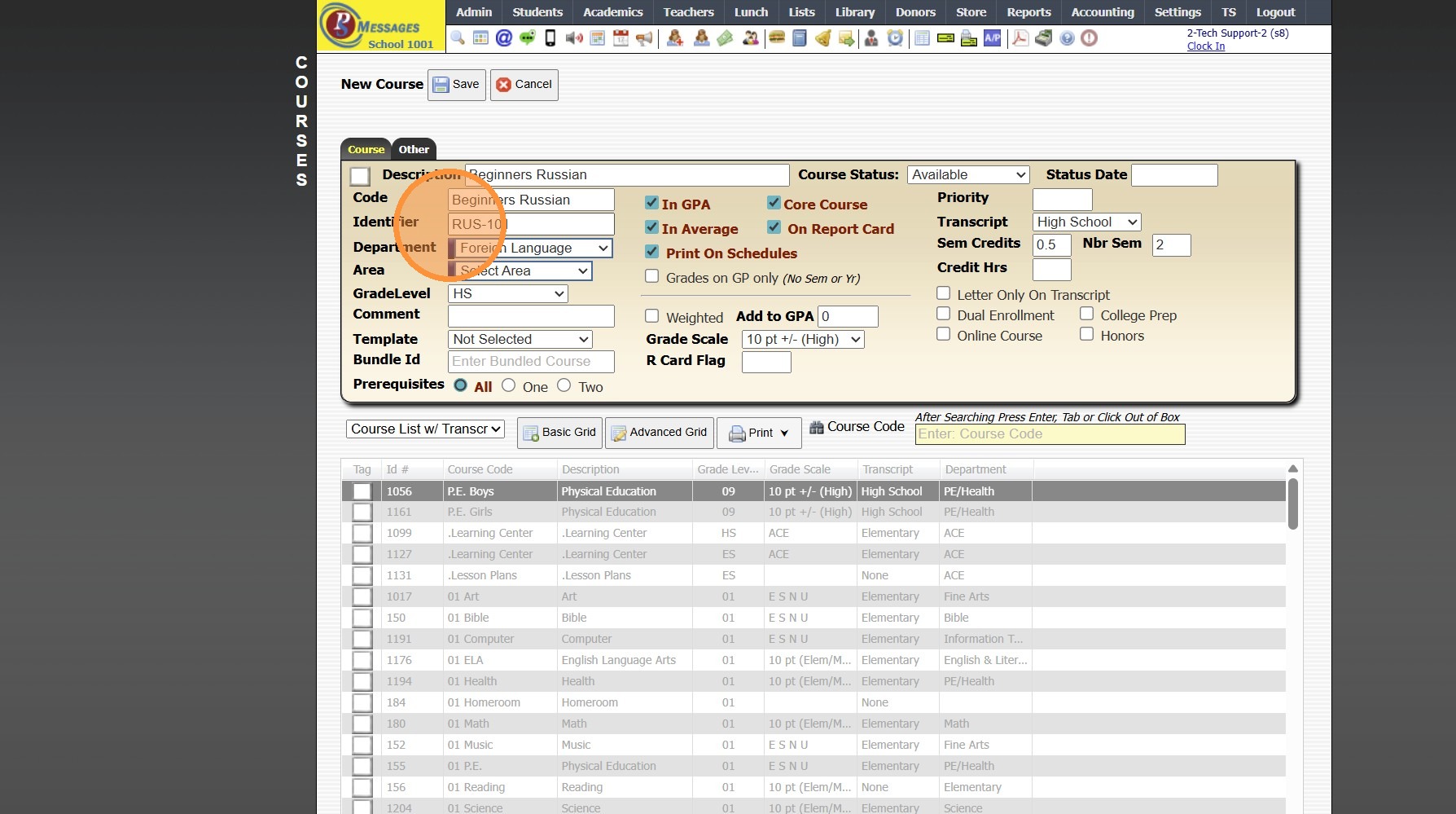Click the Bundle Id input field

[531, 362]
